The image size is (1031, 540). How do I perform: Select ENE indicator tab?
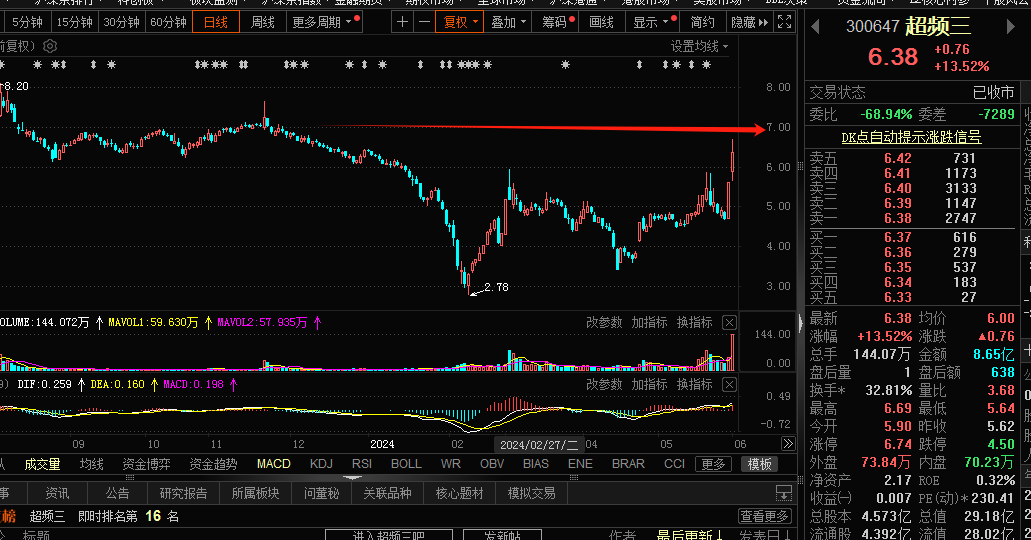(580, 464)
